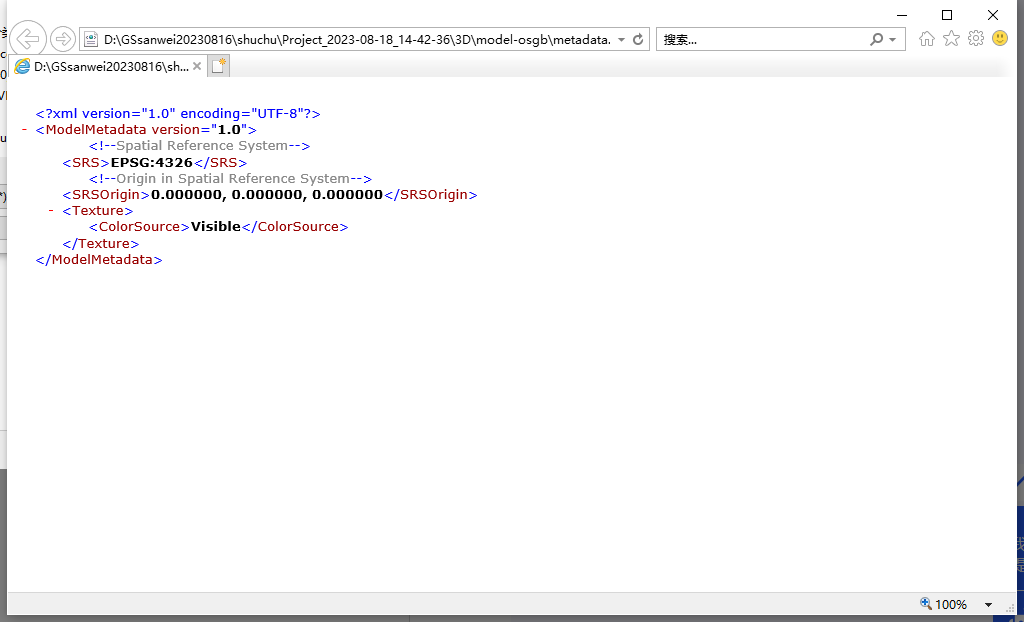Click the Visible ColorSource value
The height and width of the screenshot is (622, 1024).
pos(216,226)
